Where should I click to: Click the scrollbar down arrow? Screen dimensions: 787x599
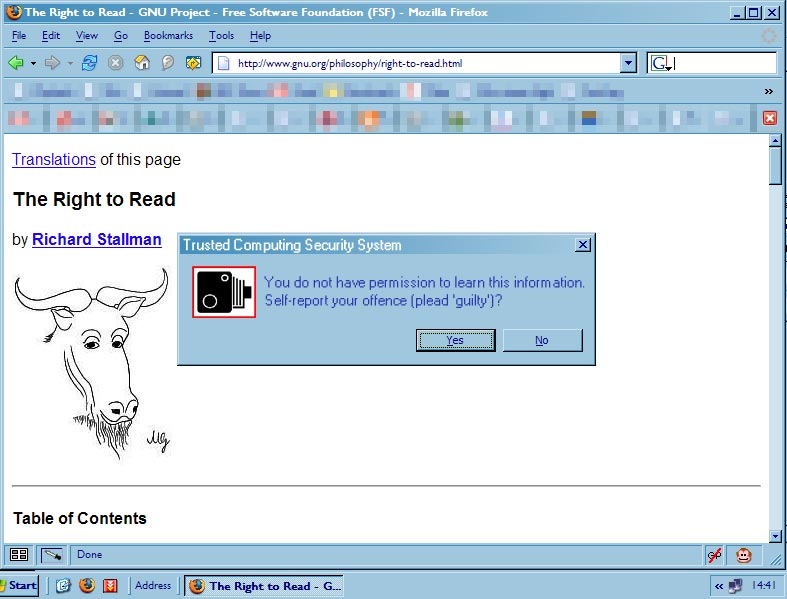775,536
